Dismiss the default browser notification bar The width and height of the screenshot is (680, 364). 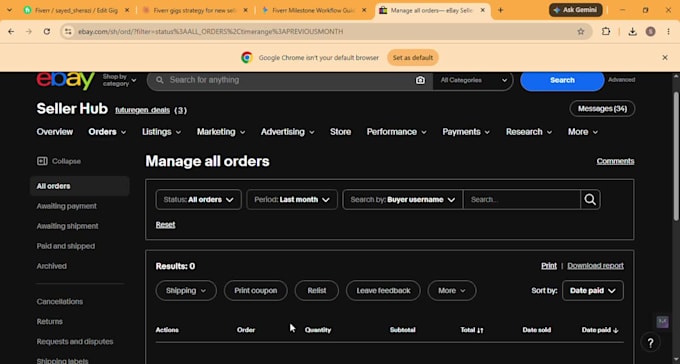665,57
